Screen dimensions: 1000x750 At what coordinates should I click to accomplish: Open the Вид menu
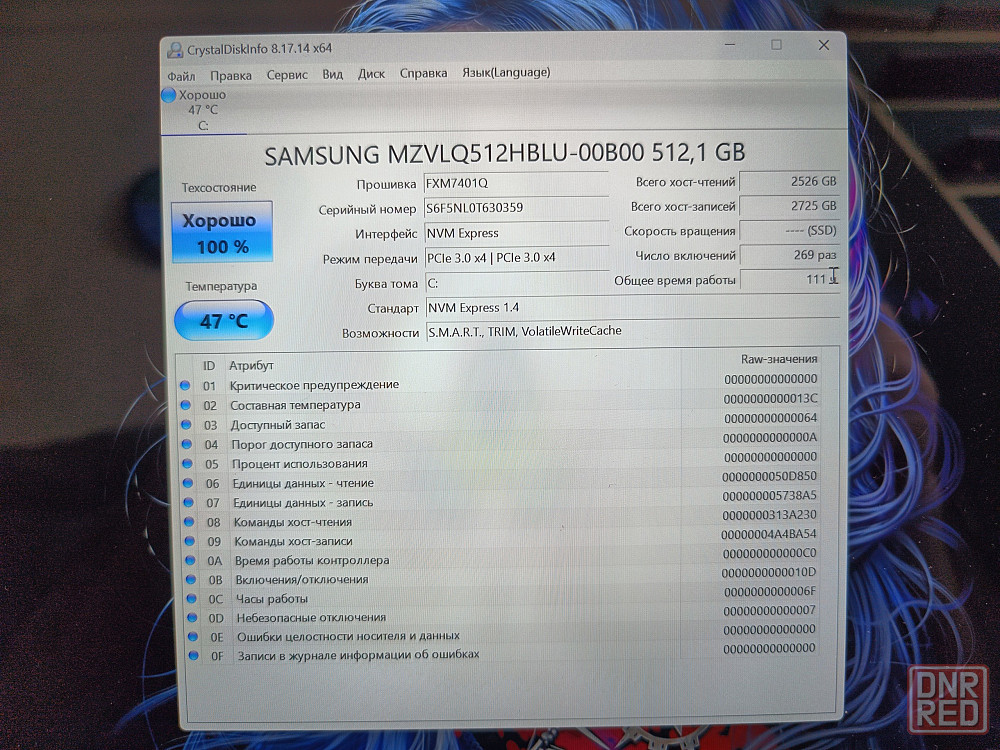332,75
